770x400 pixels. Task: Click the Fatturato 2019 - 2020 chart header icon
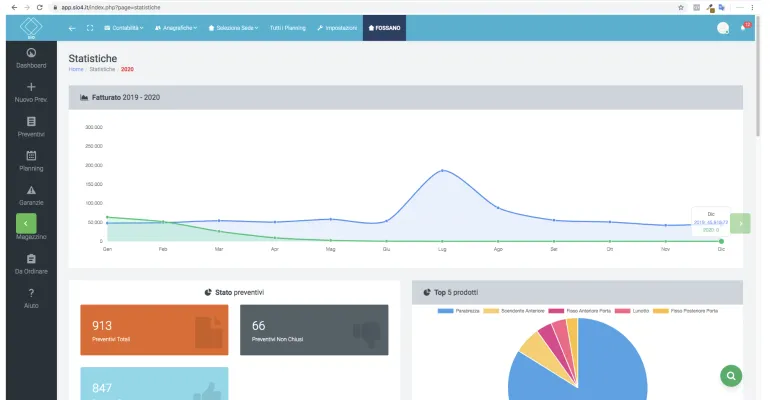coord(84,97)
